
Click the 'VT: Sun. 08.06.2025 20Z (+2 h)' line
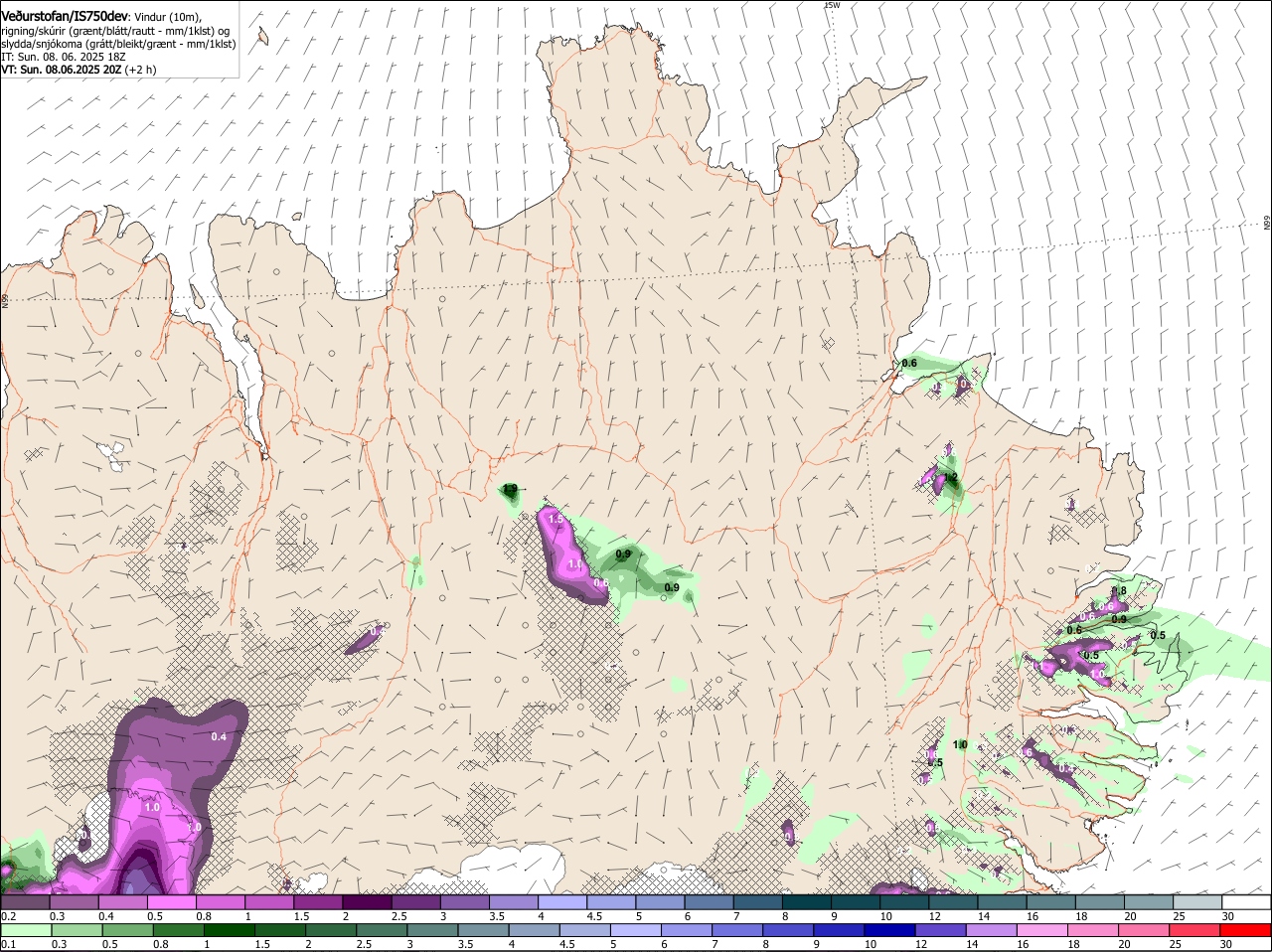[x=79, y=71]
